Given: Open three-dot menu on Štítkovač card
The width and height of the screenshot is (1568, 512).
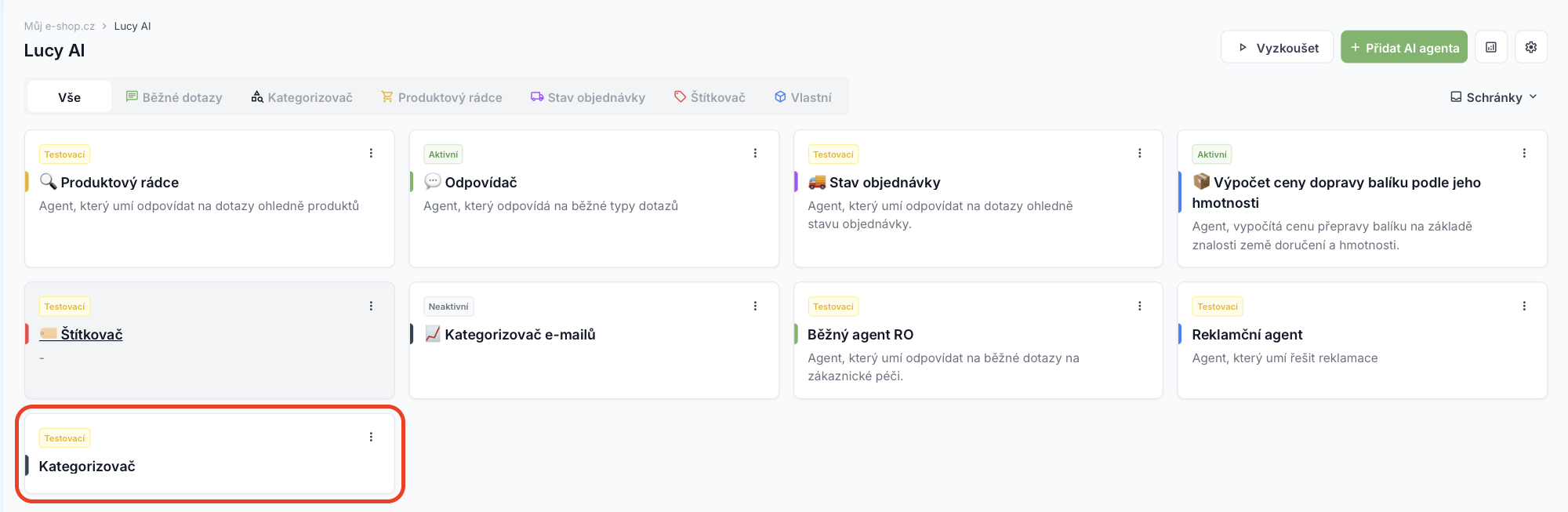Looking at the screenshot, I should 371,306.
